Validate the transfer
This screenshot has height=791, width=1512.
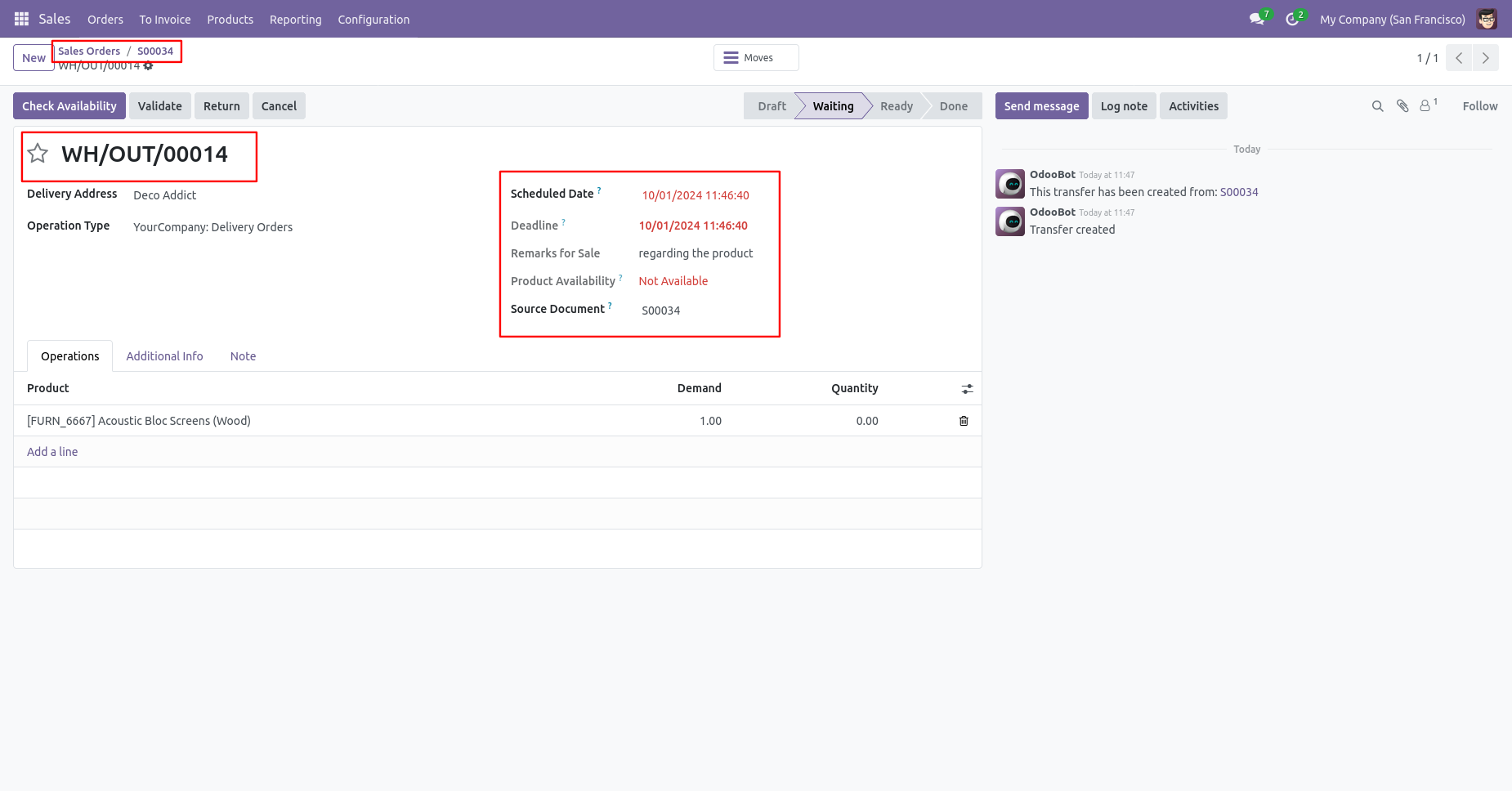point(160,106)
